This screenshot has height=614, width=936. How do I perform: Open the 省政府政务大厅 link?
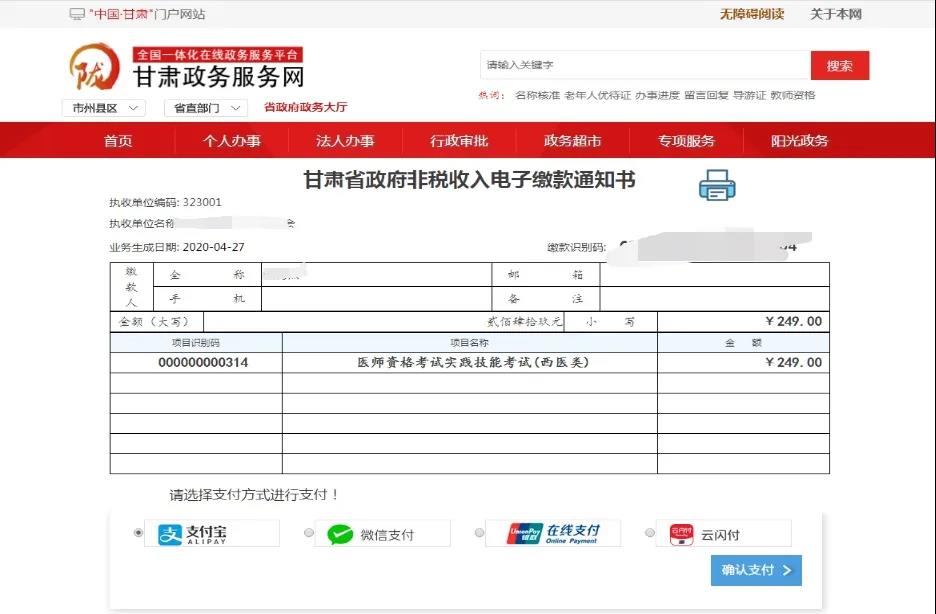click(x=306, y=108)
